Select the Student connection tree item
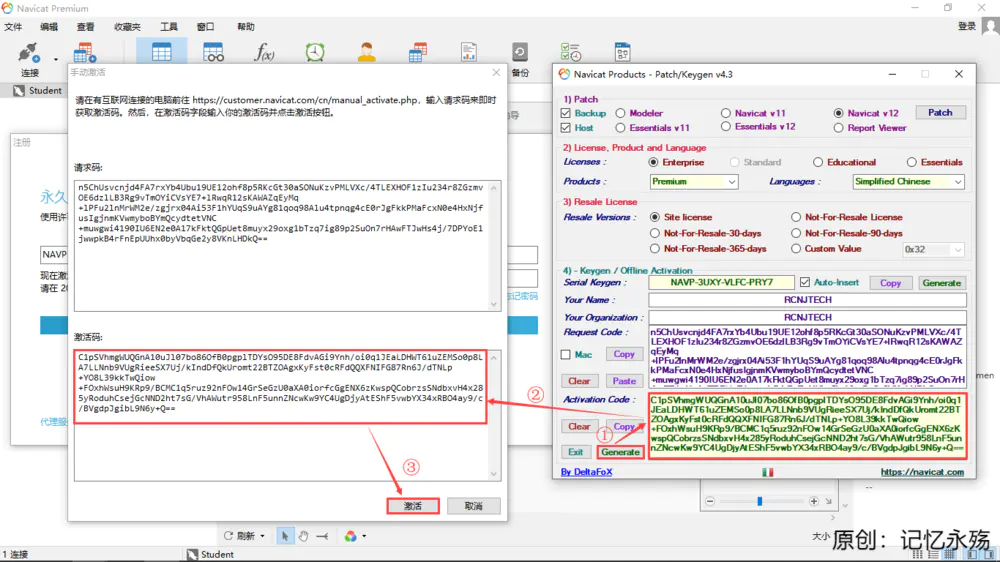 (38, 91)
